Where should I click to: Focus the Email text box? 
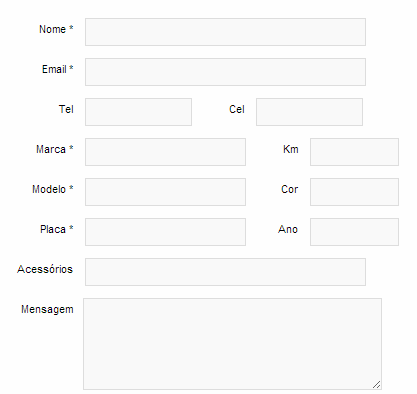click(225, 72)
